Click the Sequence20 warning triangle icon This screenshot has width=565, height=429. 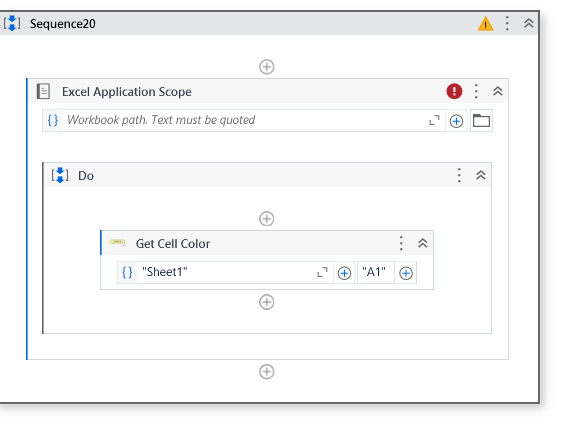[x=485, y=24]
